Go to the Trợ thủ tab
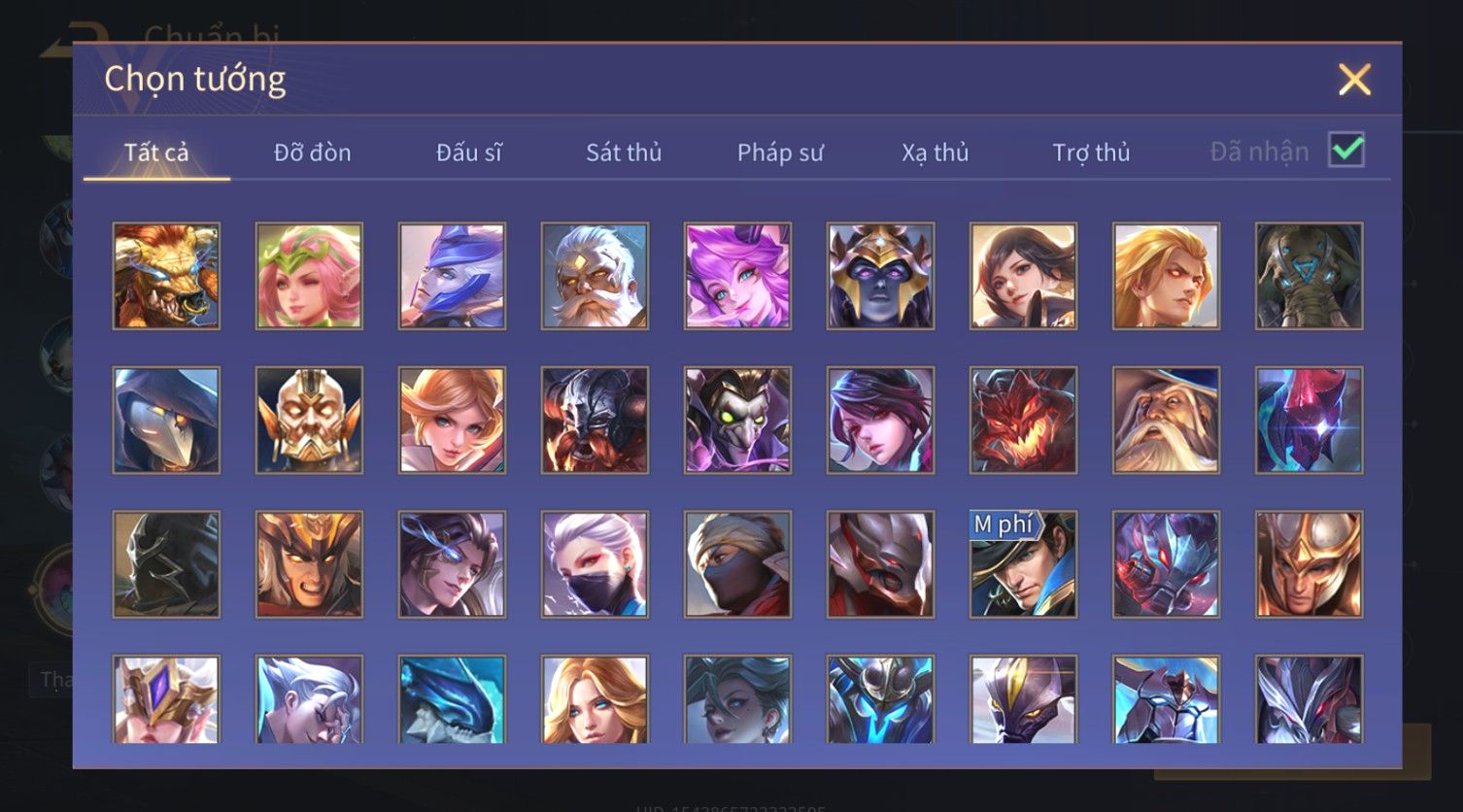 [1091, 152]
